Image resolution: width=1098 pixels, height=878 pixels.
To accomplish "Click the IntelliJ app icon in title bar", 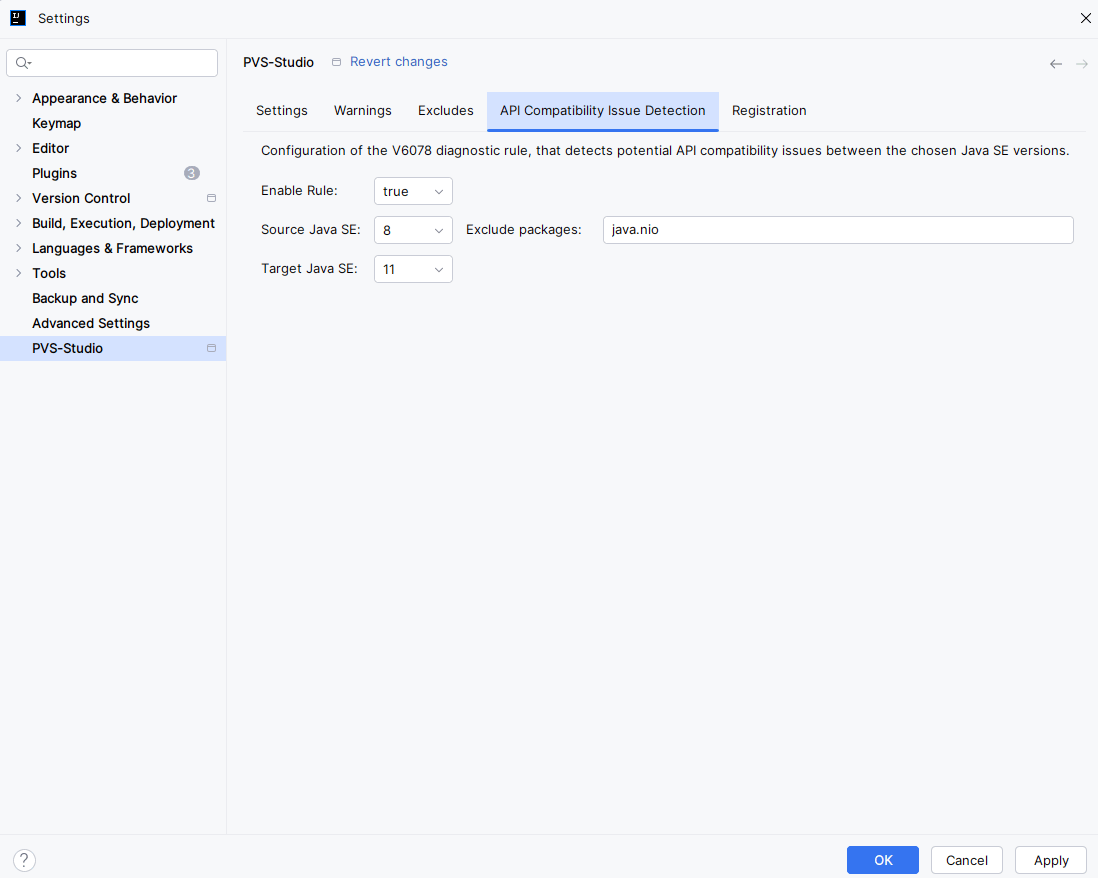I will pos(18,18).
